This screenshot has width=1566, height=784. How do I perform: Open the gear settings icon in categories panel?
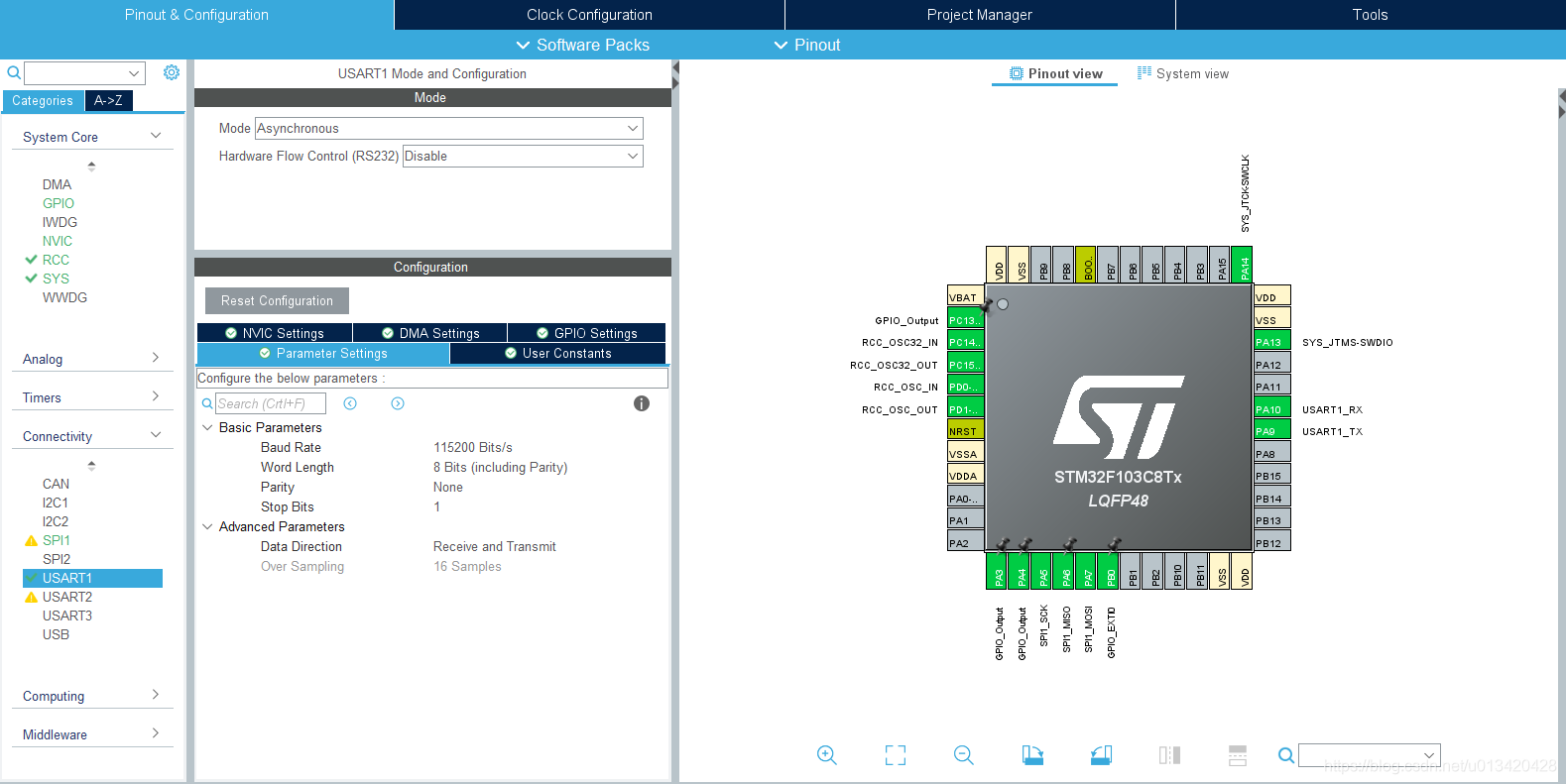172,72
